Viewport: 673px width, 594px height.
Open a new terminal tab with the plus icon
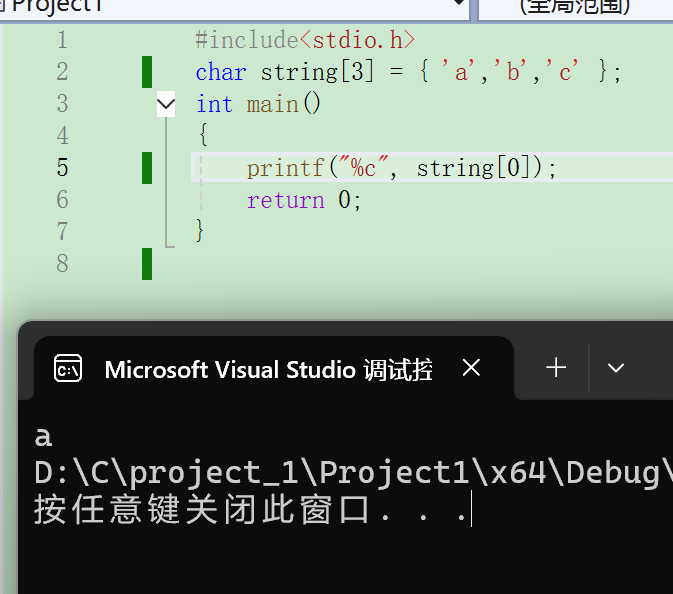click(556, 368)
